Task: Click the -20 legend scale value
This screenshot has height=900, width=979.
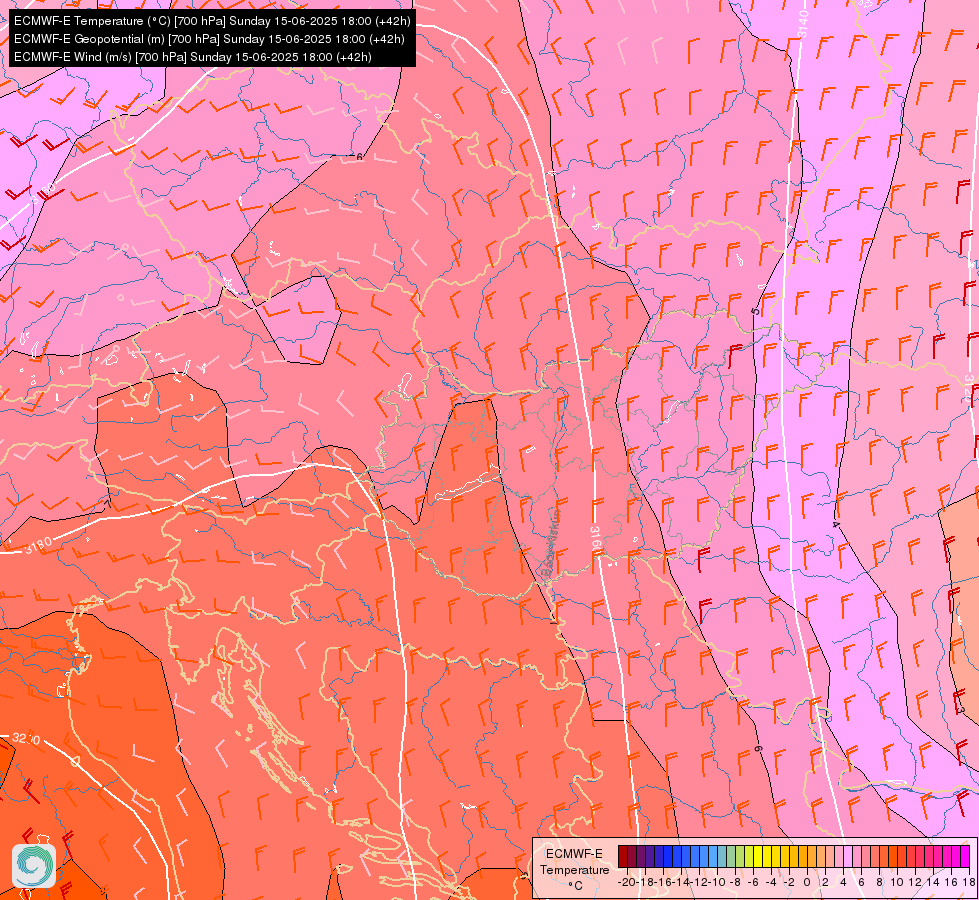Action: click(x=627, y=882)
